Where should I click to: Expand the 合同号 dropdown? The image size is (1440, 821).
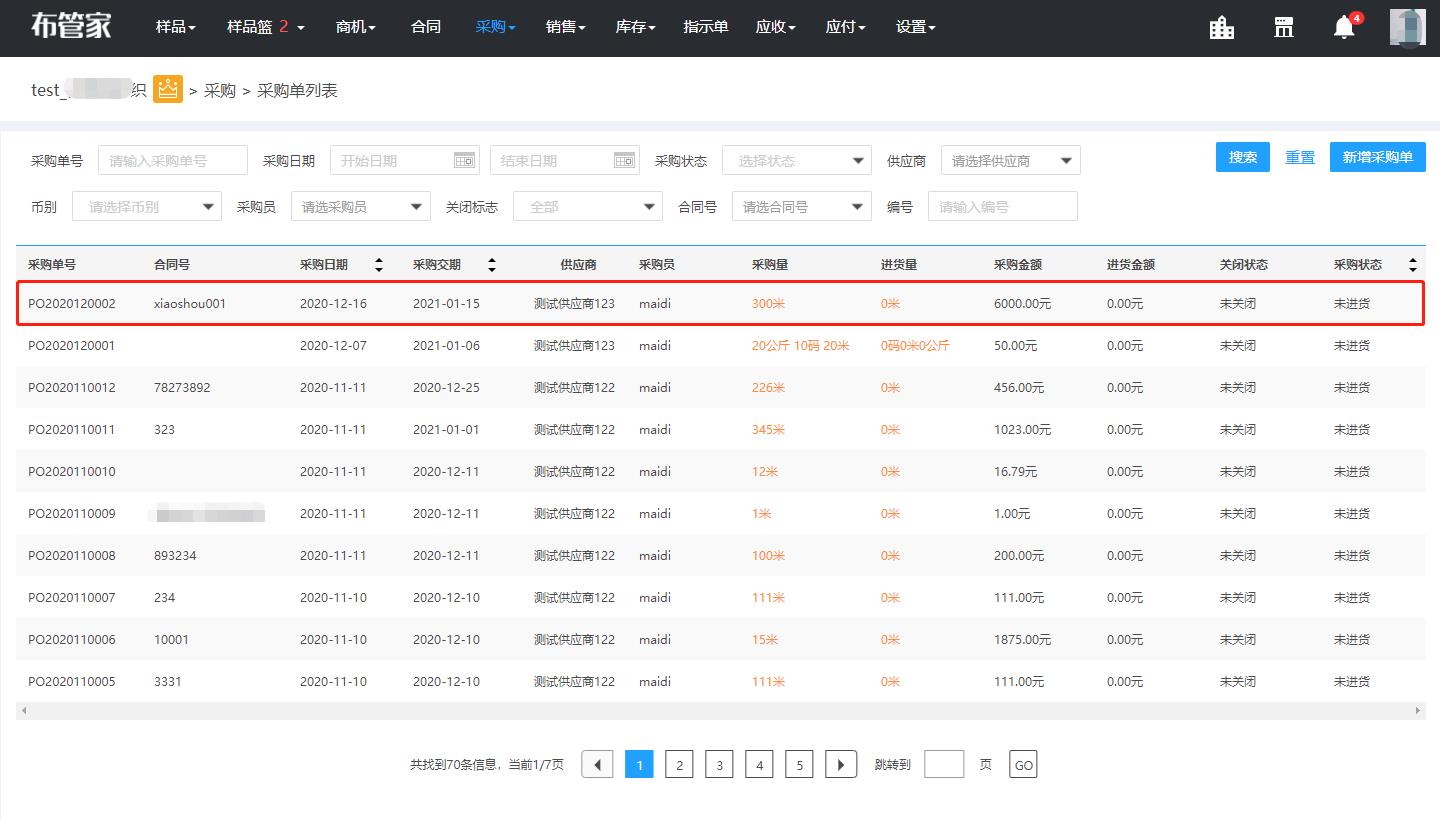pyautogui.click(x=802, y=206)
